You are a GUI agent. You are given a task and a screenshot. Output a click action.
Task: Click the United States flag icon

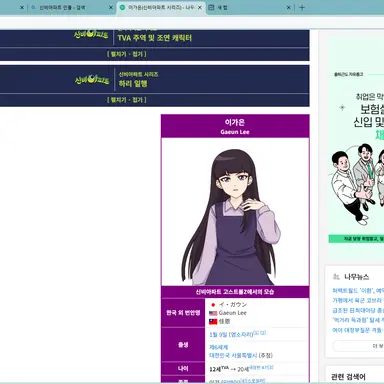tap(213, 313)
